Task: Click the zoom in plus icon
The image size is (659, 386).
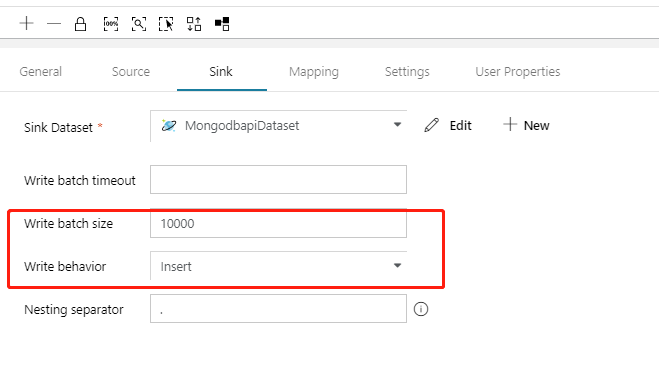Action: [x=26, y=24]
